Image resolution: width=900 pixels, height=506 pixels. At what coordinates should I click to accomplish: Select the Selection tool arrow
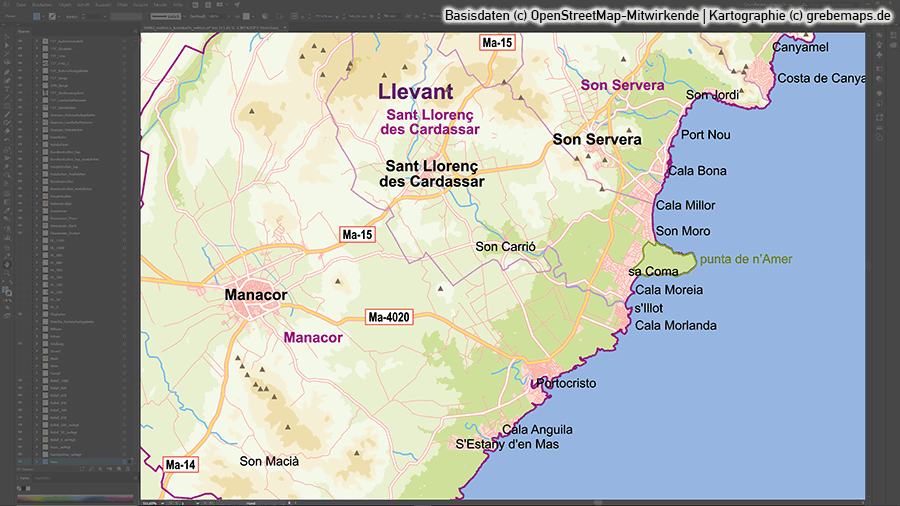pos(7,37)
